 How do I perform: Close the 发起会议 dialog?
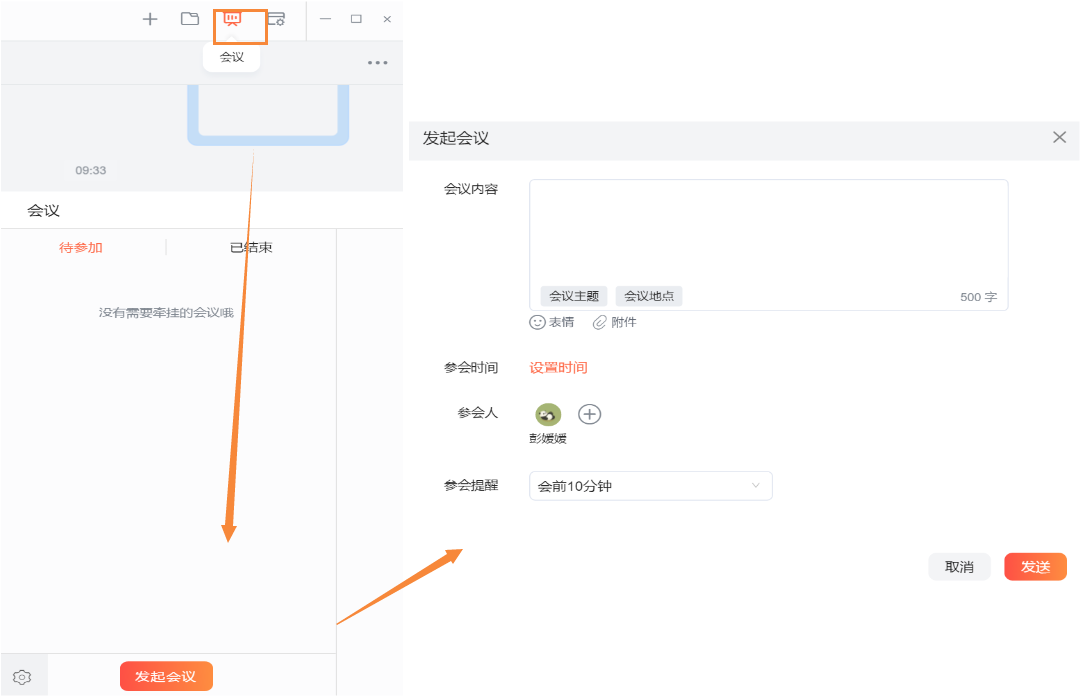point(1059,137)
